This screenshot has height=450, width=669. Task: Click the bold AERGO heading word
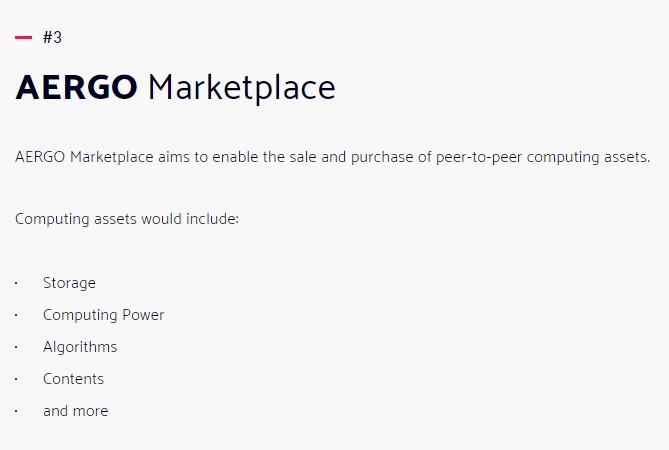pyautogui.click(x=76, y=87)
